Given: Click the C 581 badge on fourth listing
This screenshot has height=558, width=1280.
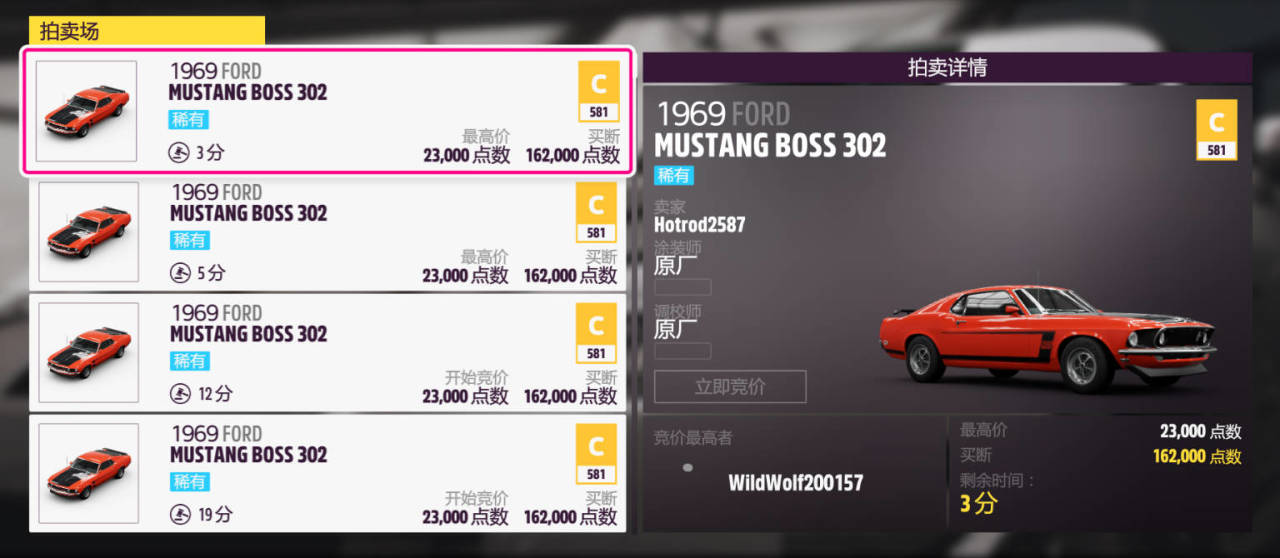Looking at the screenshot, I should pos(596,454).
